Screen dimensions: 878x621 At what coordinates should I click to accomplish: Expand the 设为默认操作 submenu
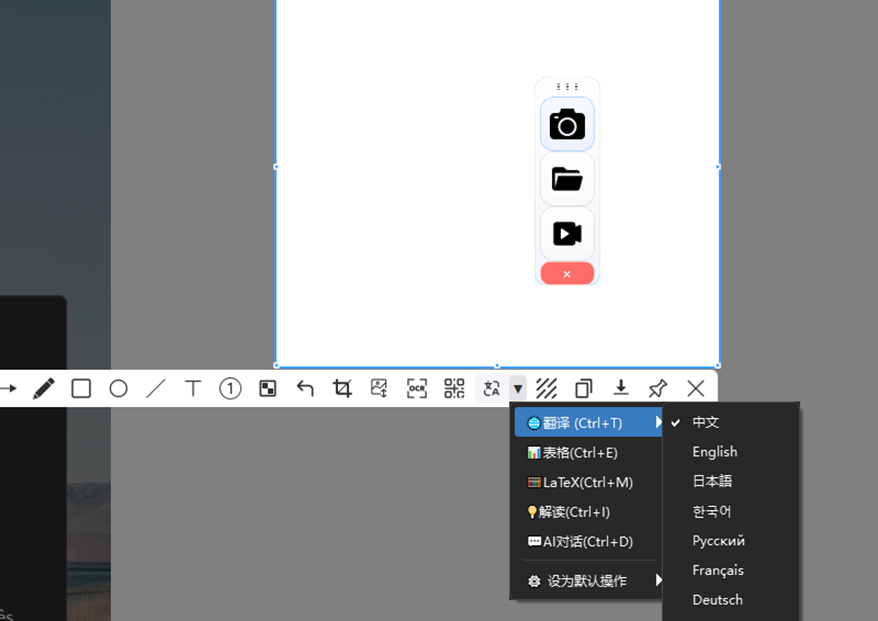[588, 581]
